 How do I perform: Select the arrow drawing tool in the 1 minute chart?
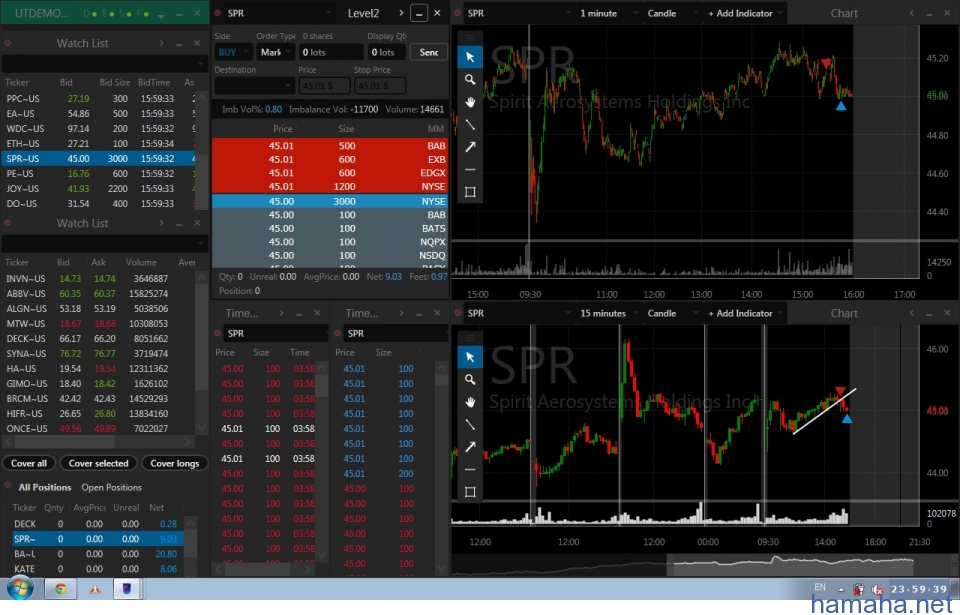point(470,147)
